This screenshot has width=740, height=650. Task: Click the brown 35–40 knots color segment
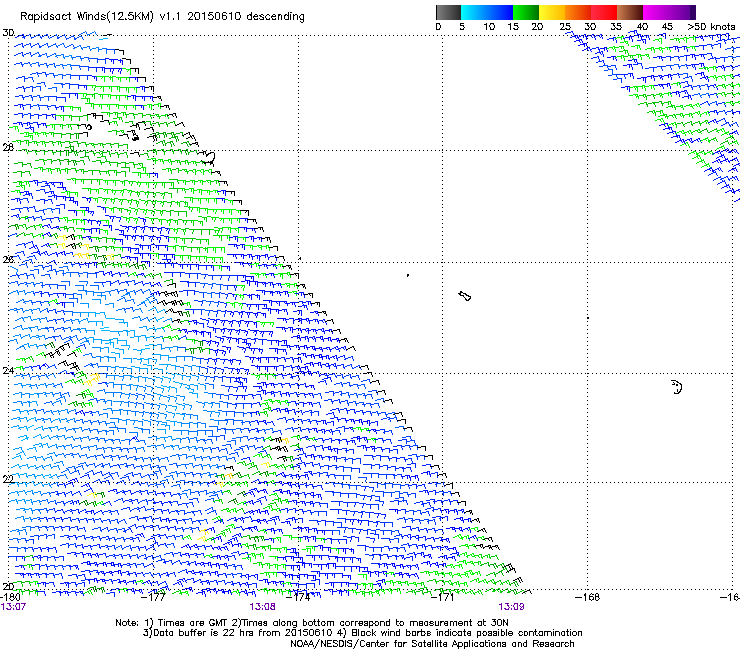[630, 12]
